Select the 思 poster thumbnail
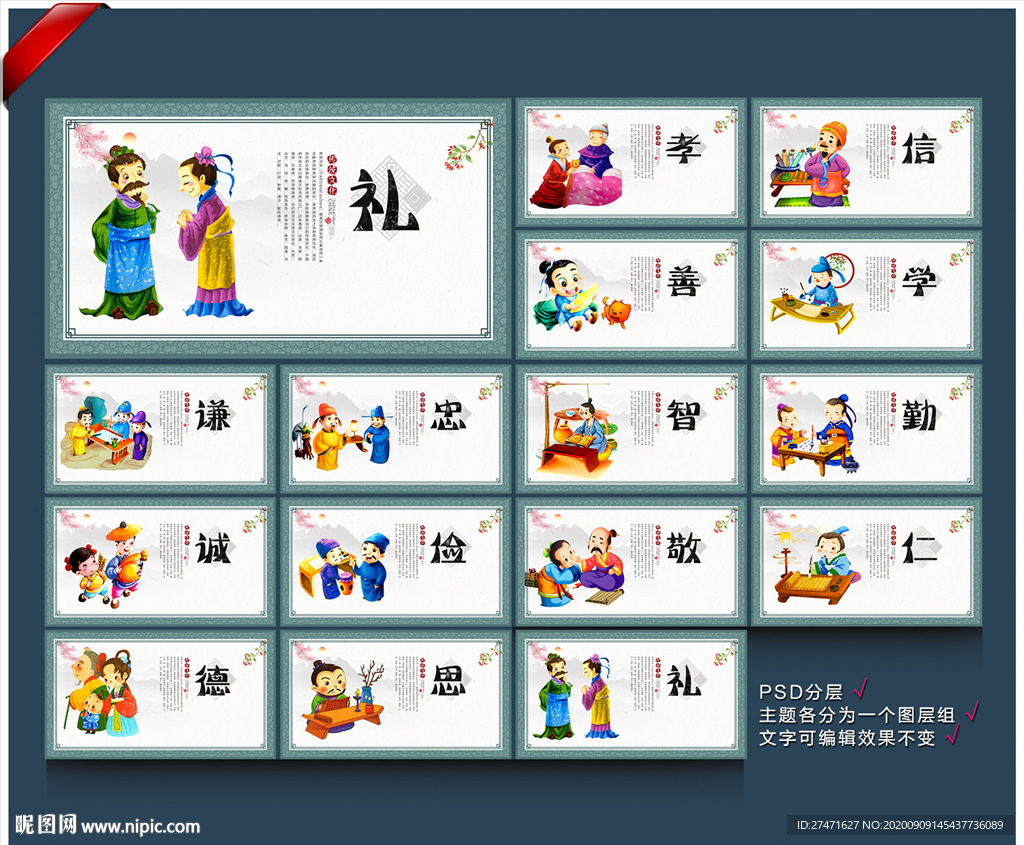The height and width of the screenshot is (845, 1024). (x=396, y=694)
